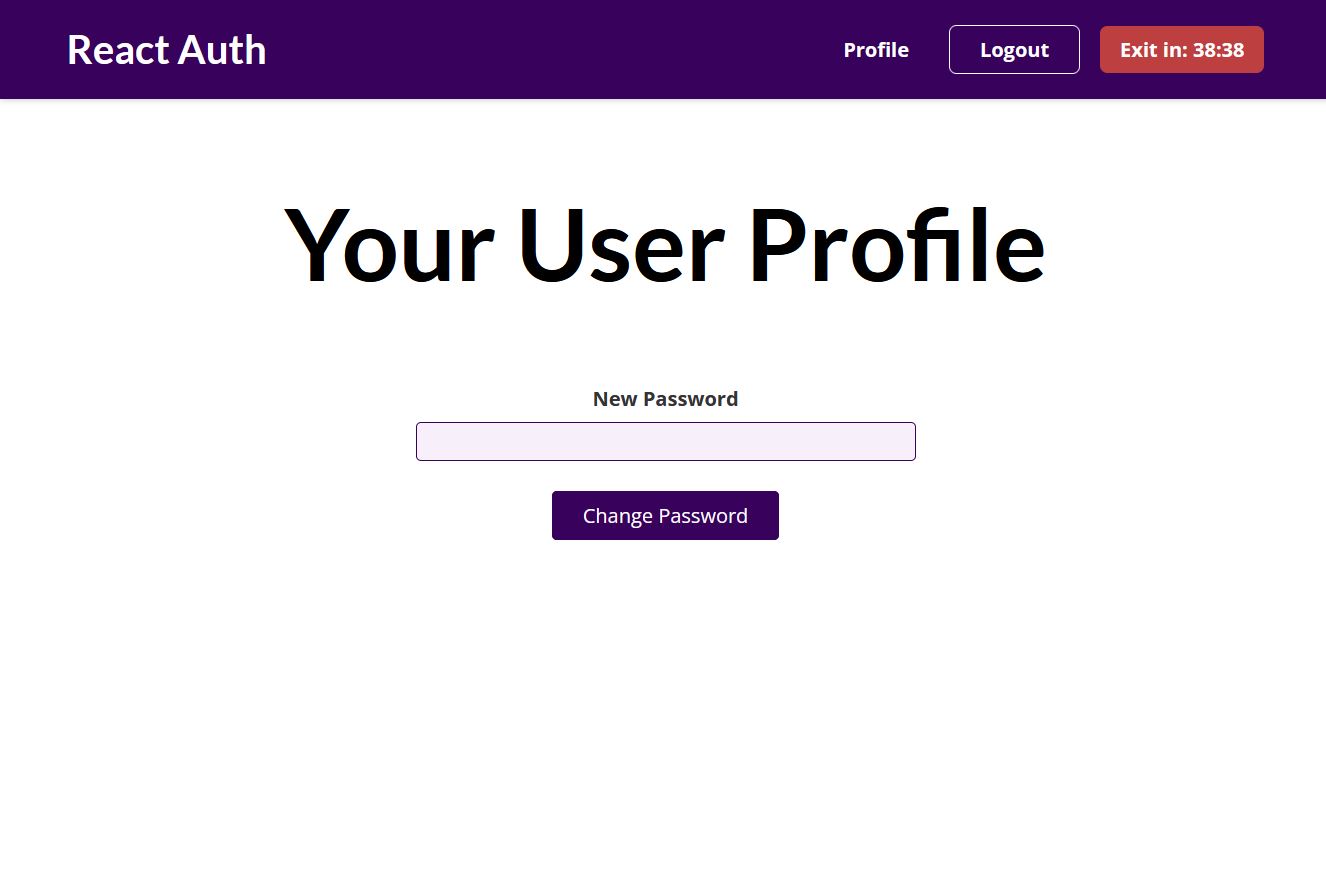This screenshot has height=885, width=1326.
Task: Click the Change Password purple button
Action: click(x=665, y=515)
